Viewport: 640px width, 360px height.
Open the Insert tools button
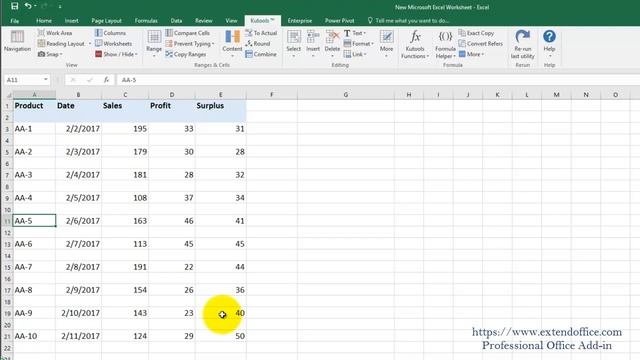[x=313, y=43]
